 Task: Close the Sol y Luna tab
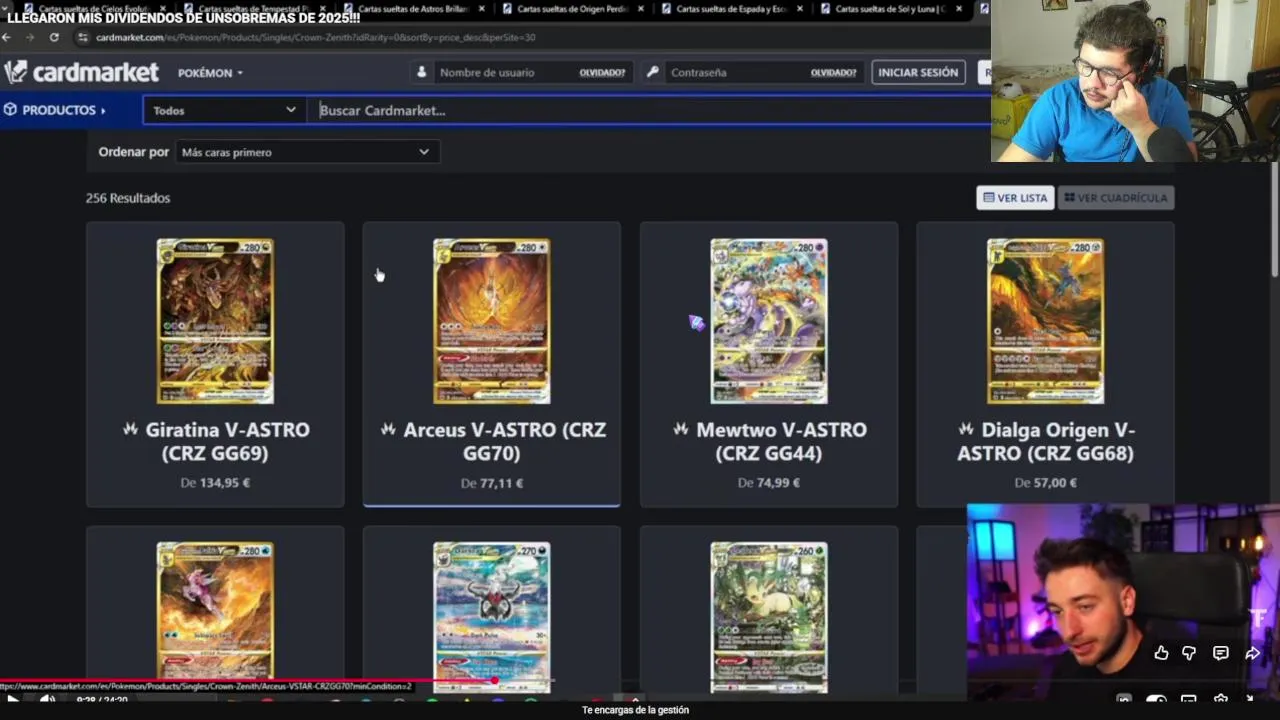(959, 9)
